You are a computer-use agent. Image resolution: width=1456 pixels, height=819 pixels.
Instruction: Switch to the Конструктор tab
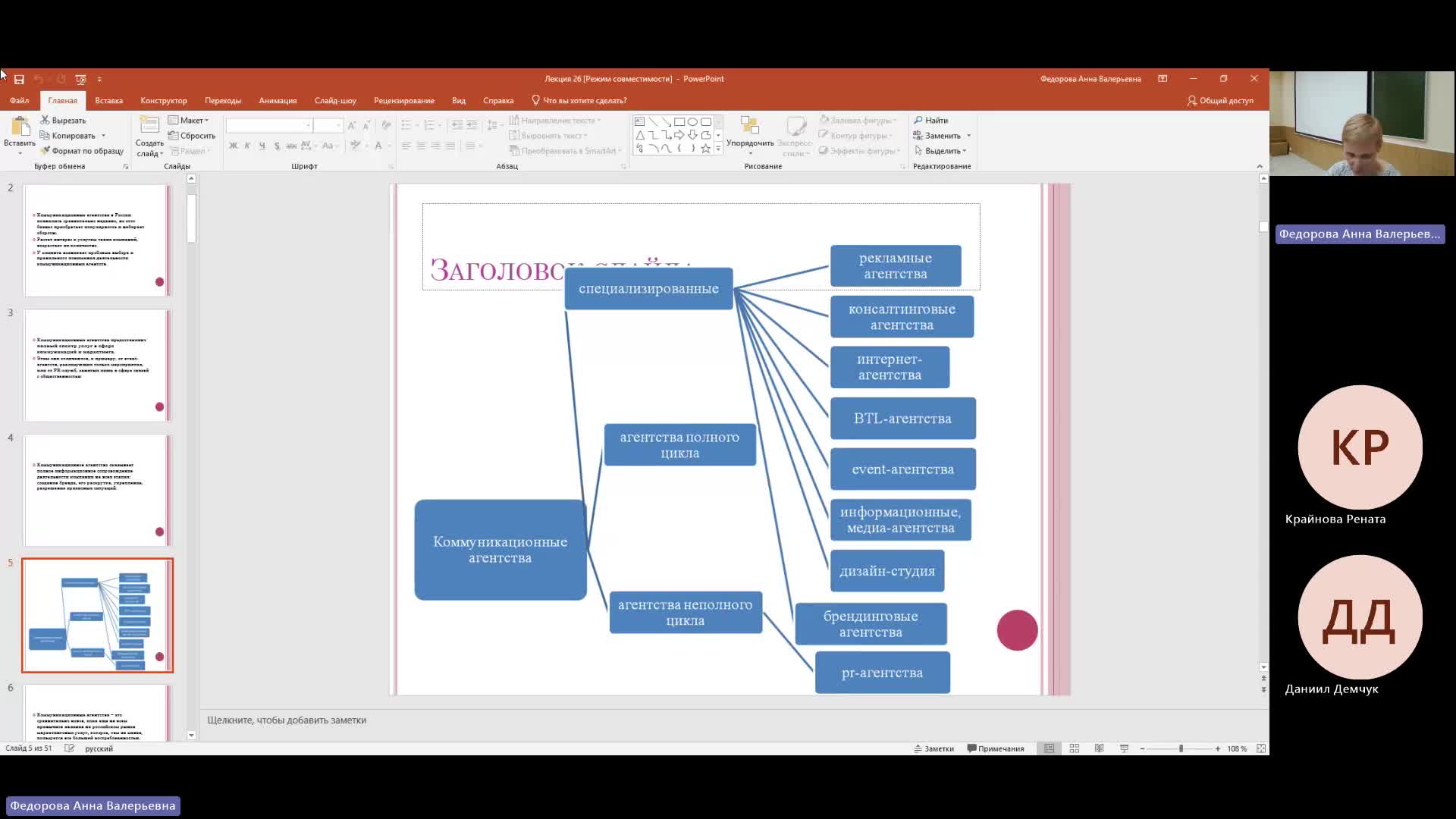[x=164, y=100]
